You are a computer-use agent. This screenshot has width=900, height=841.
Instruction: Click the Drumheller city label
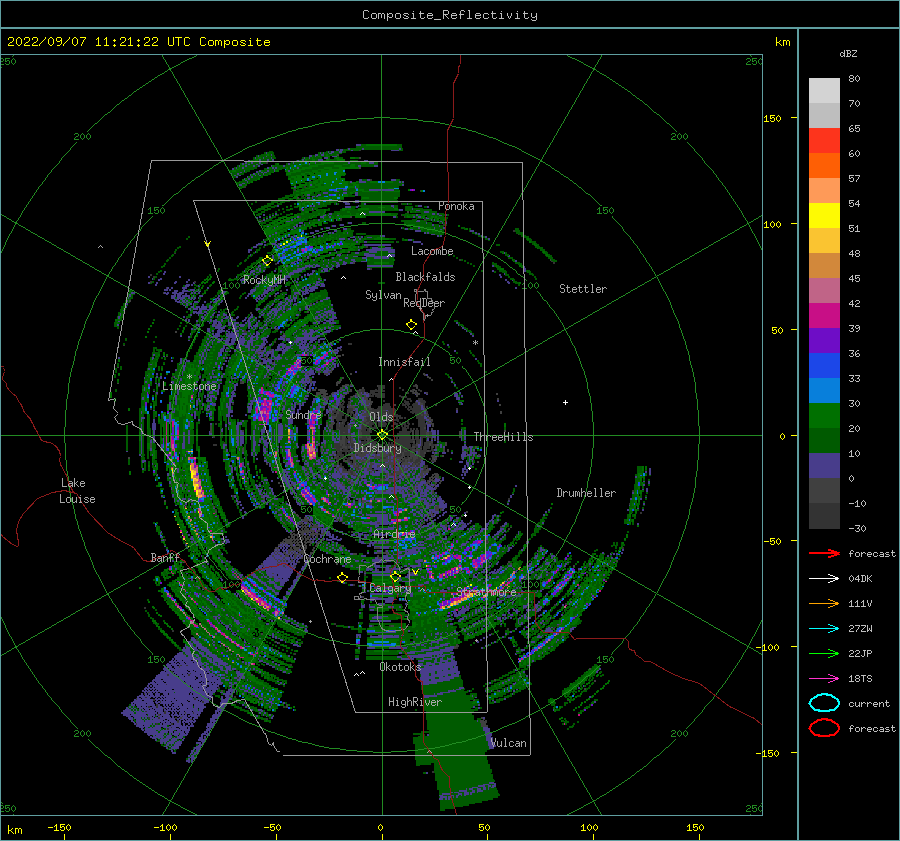point(586,493)
